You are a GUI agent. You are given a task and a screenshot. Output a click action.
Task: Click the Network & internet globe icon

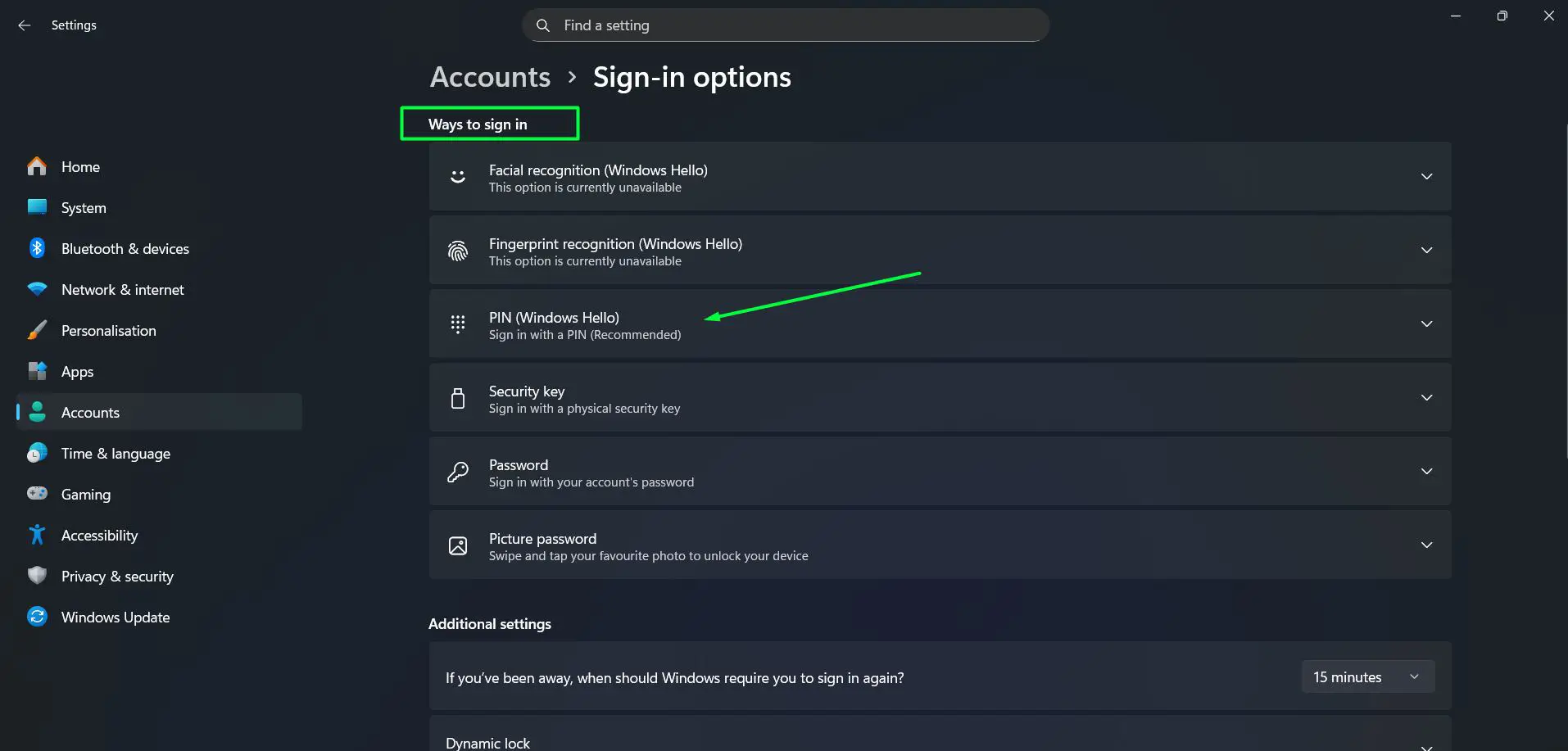[37, 289]
